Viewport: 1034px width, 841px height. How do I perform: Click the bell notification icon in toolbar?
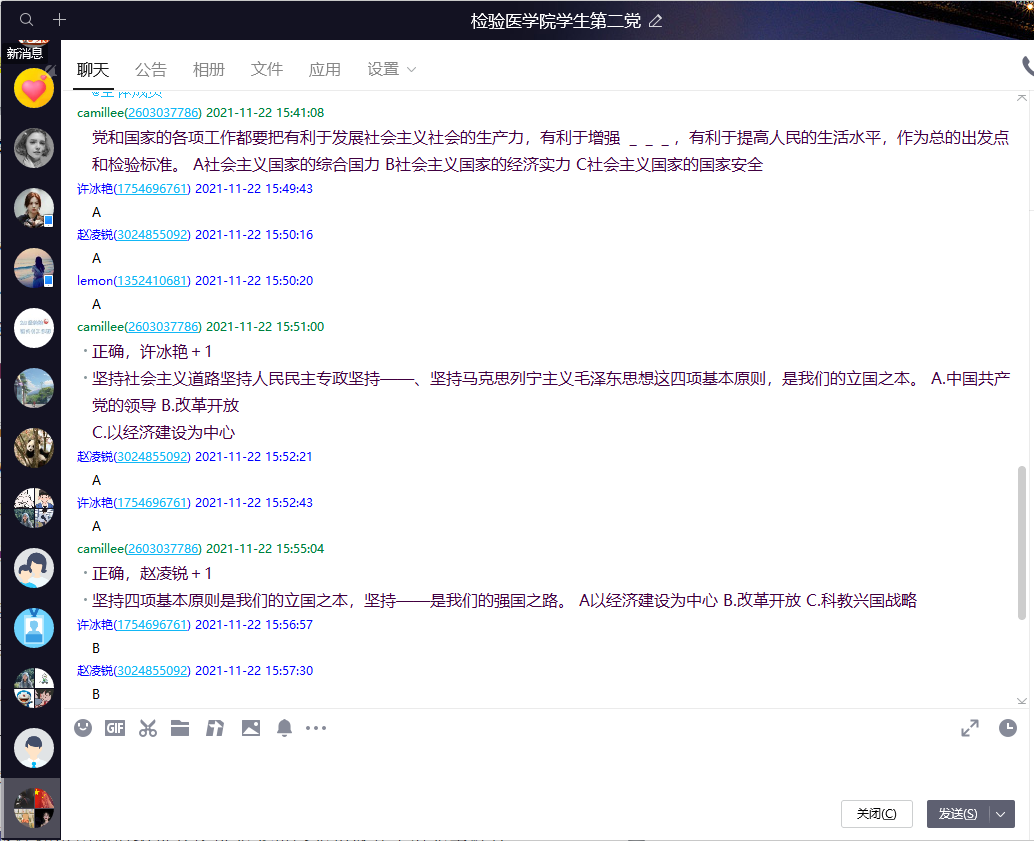[x=284, y=728]
